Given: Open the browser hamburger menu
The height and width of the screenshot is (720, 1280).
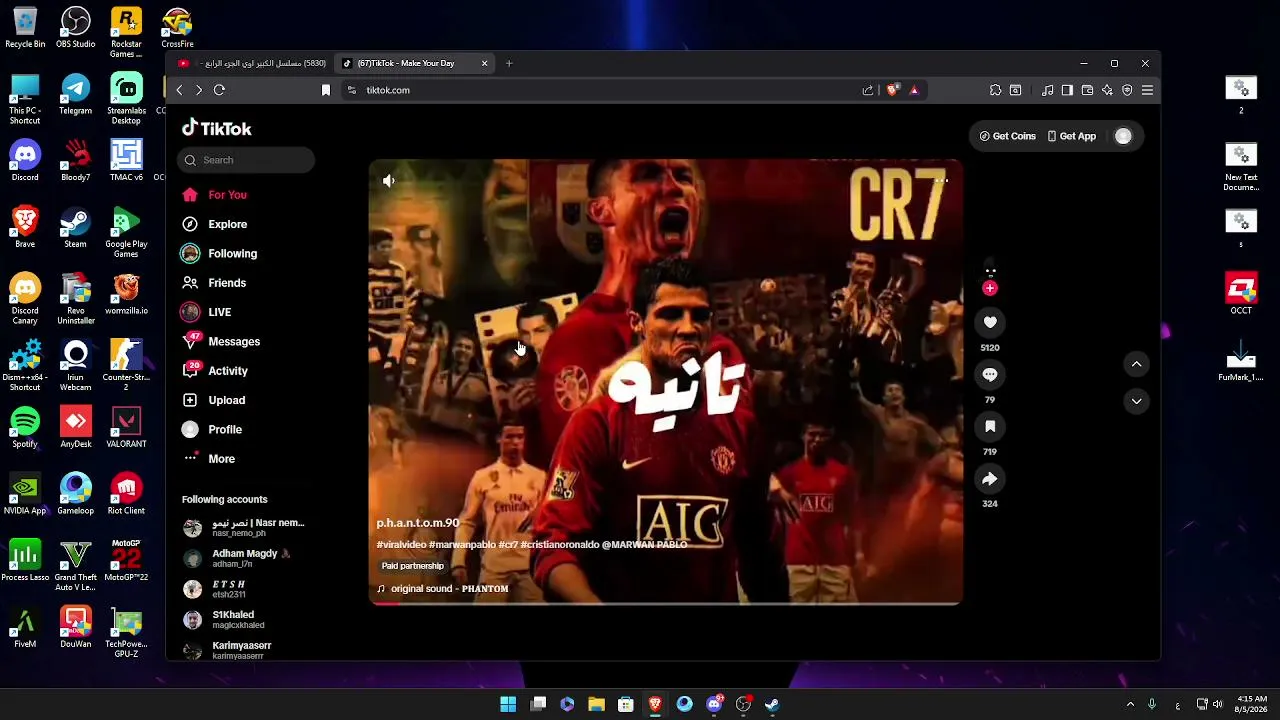Looking at the screenshot, I should pos(1147,90).
